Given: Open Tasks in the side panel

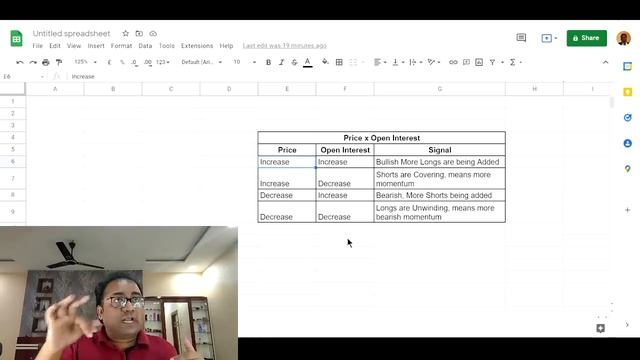Looking at the screenshot, I should point(627,118).
